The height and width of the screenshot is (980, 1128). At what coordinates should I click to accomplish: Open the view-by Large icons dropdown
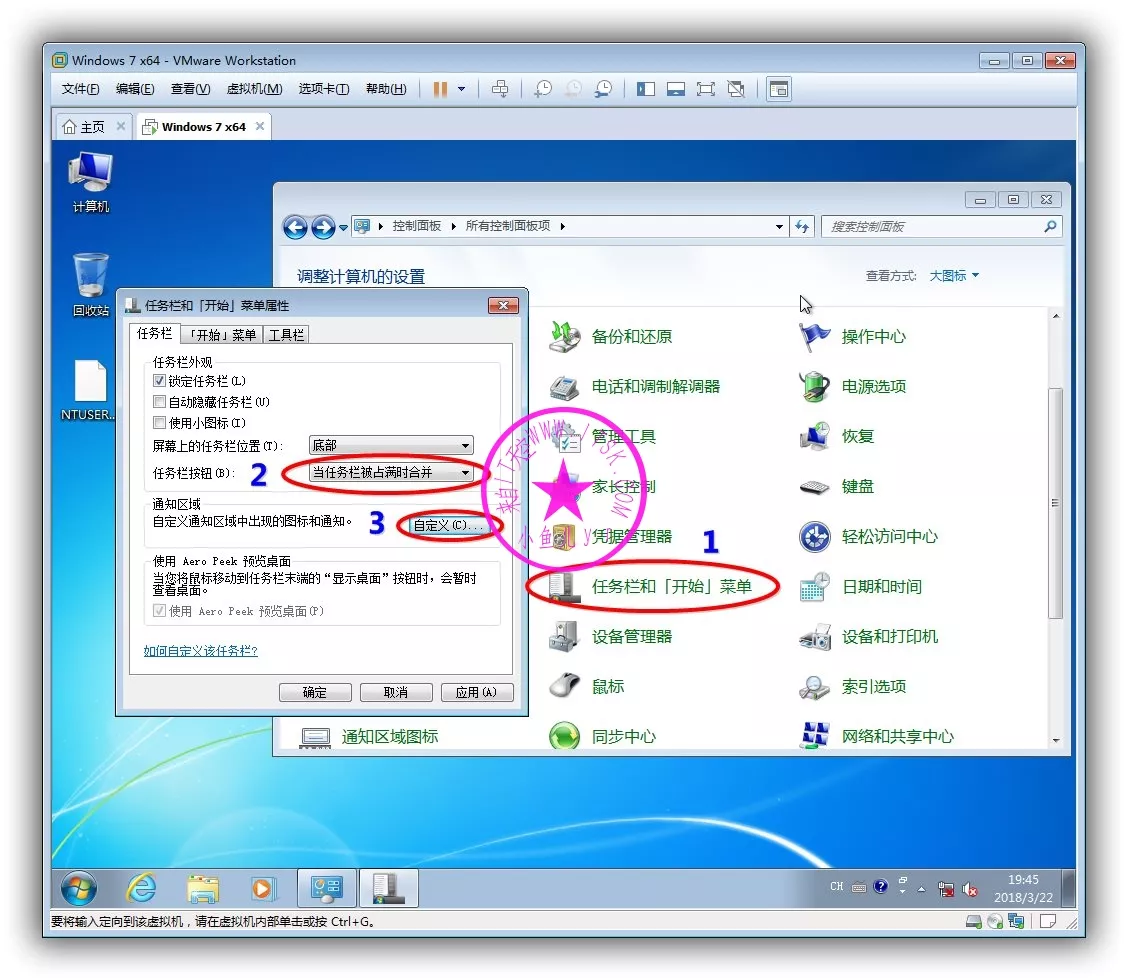(954, 276)
